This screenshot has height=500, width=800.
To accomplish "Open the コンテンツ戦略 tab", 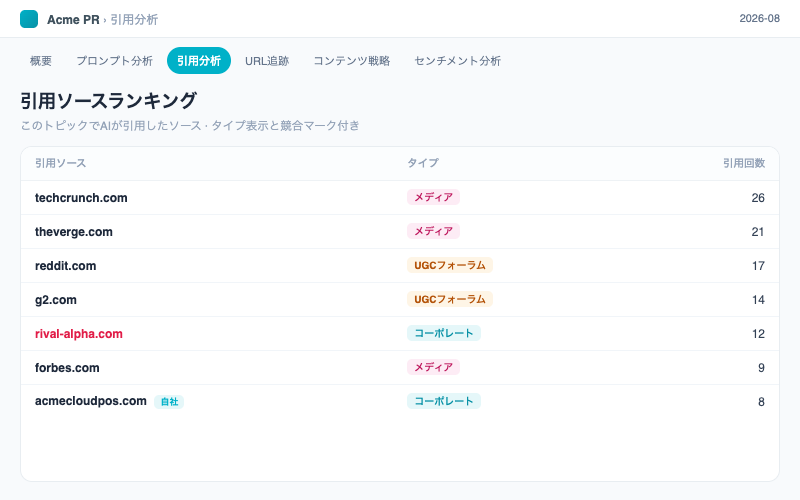I will click(x=352, y=61).
